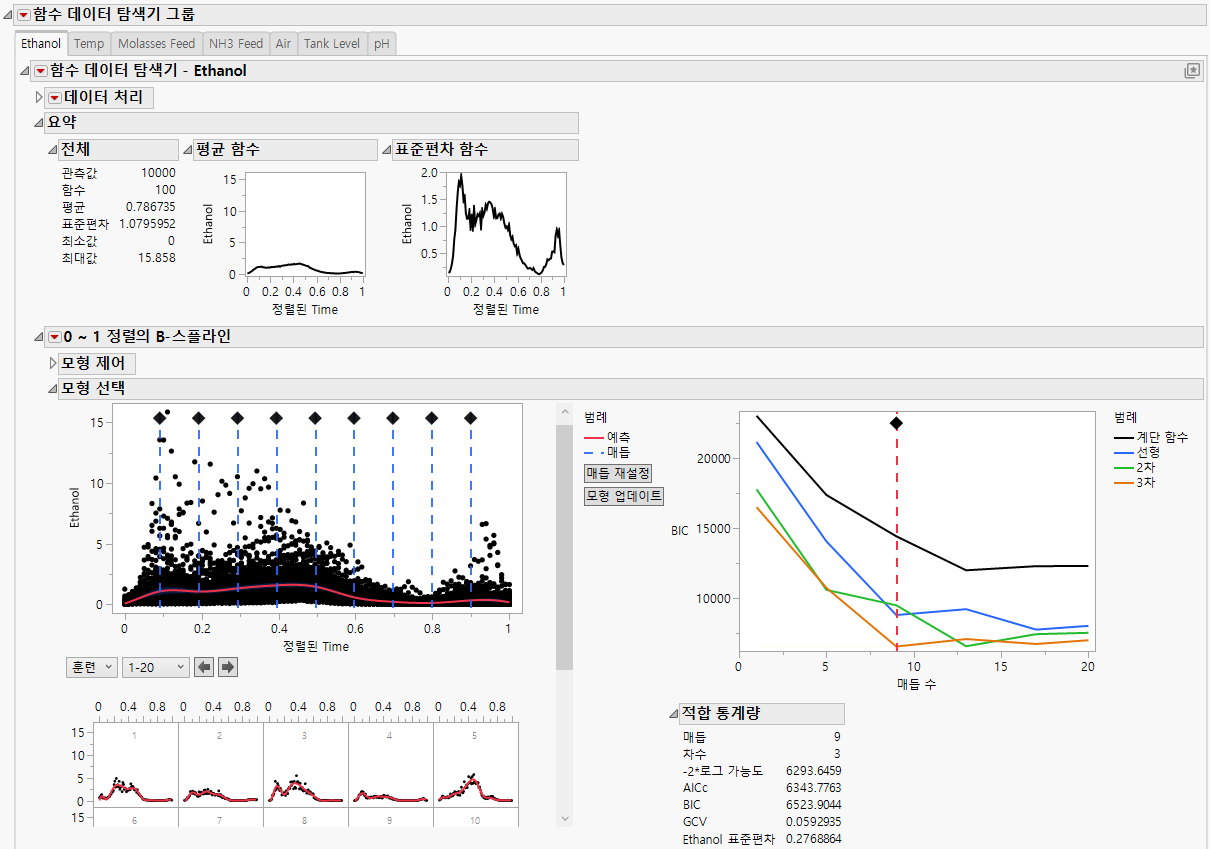Open the red triangle menu beside 함수 데이터 탐색기 - Ethanol
Viewport: 1210px width, 849px height.
[x=39, y=71]
